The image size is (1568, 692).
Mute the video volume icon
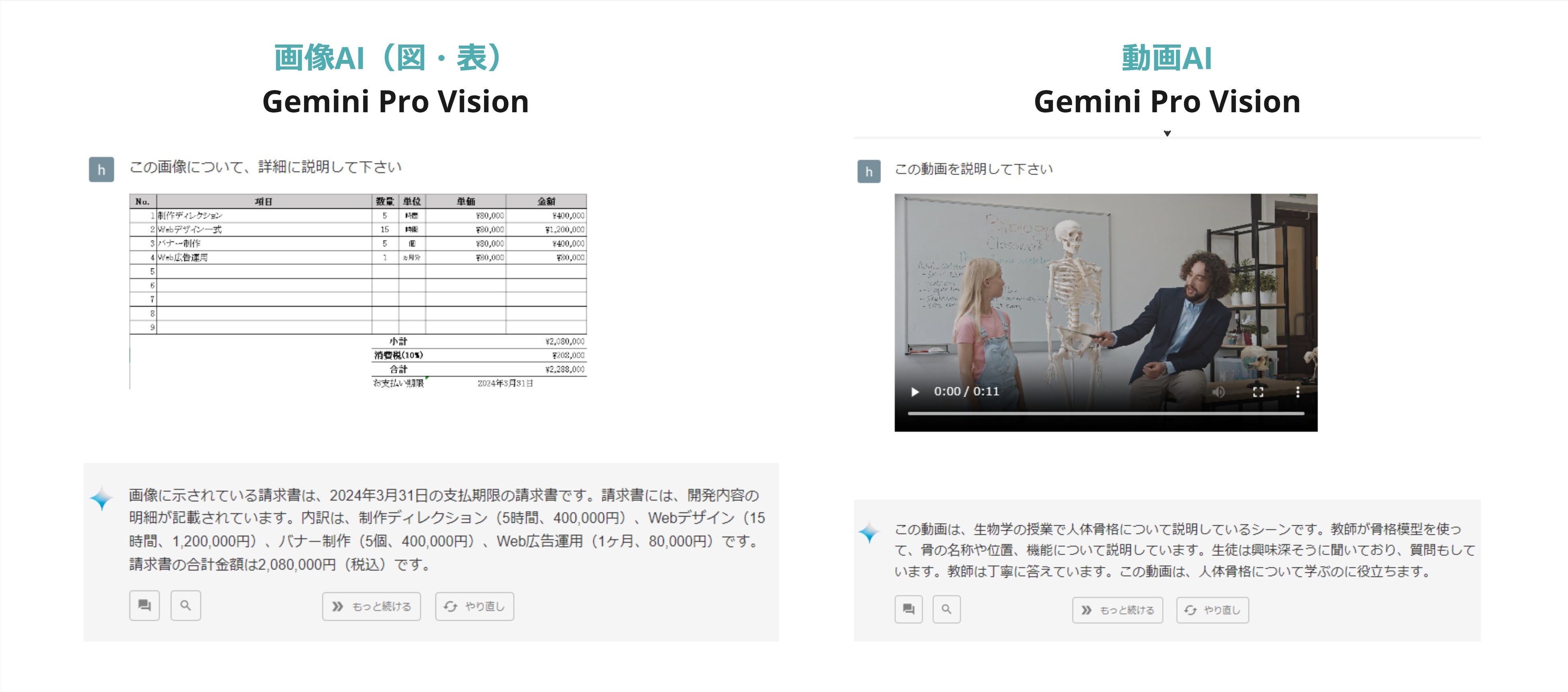1219,392
